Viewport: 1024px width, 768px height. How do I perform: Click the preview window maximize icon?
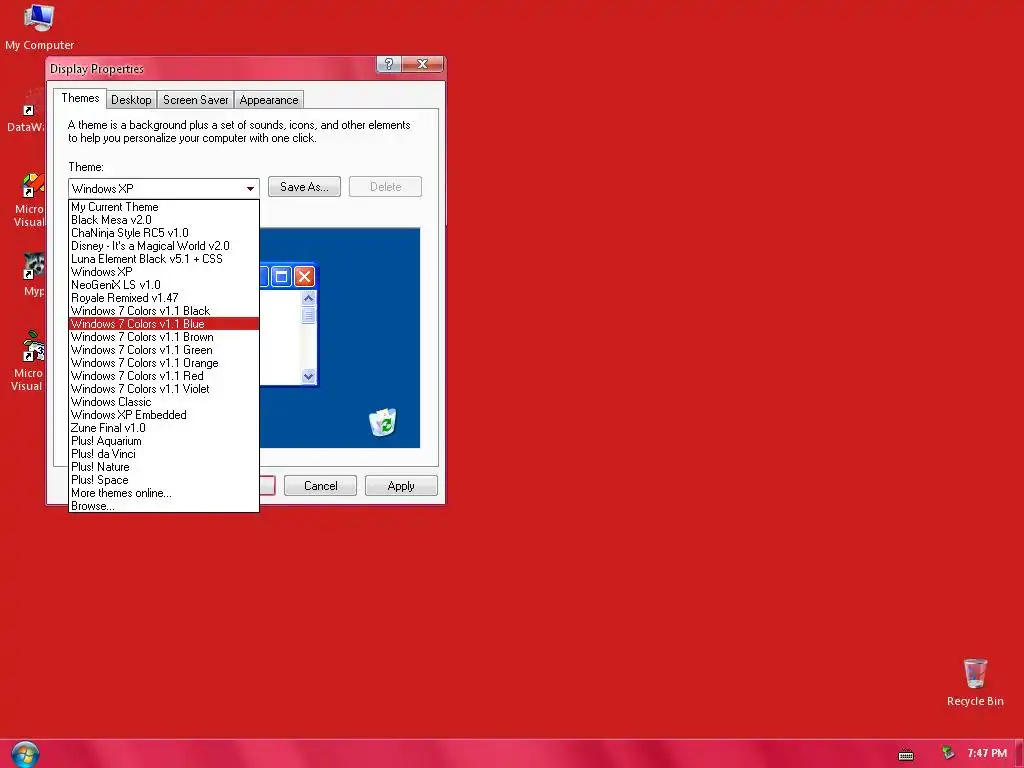(x=281, y=276)
